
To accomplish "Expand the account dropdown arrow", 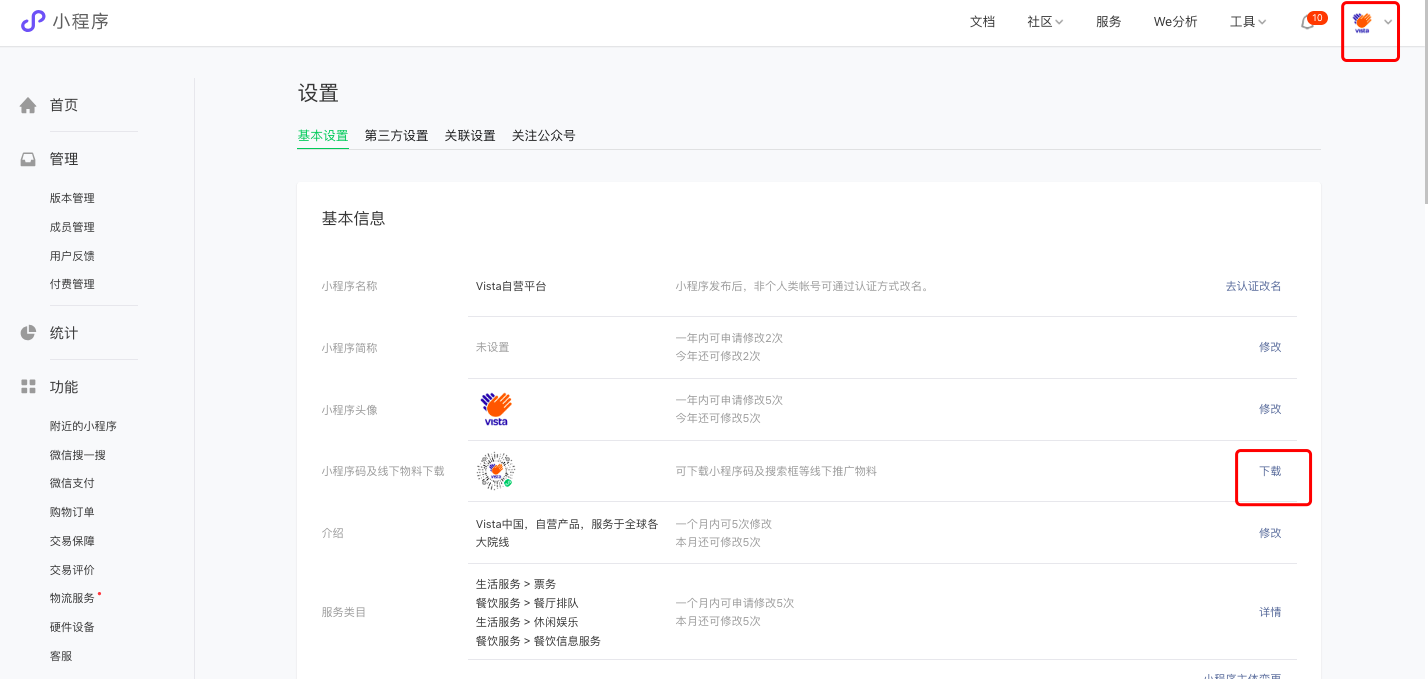I will click(x=1388, y=22).
